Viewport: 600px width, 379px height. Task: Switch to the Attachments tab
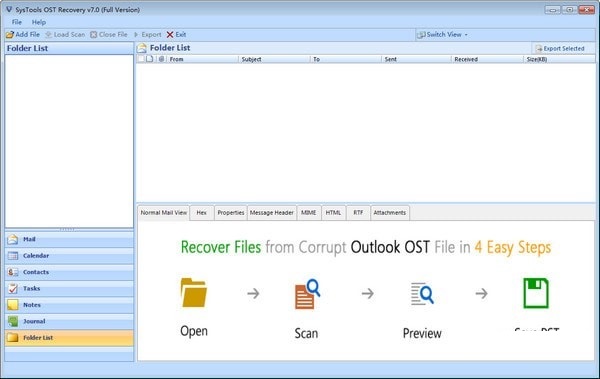click(390, 213)
